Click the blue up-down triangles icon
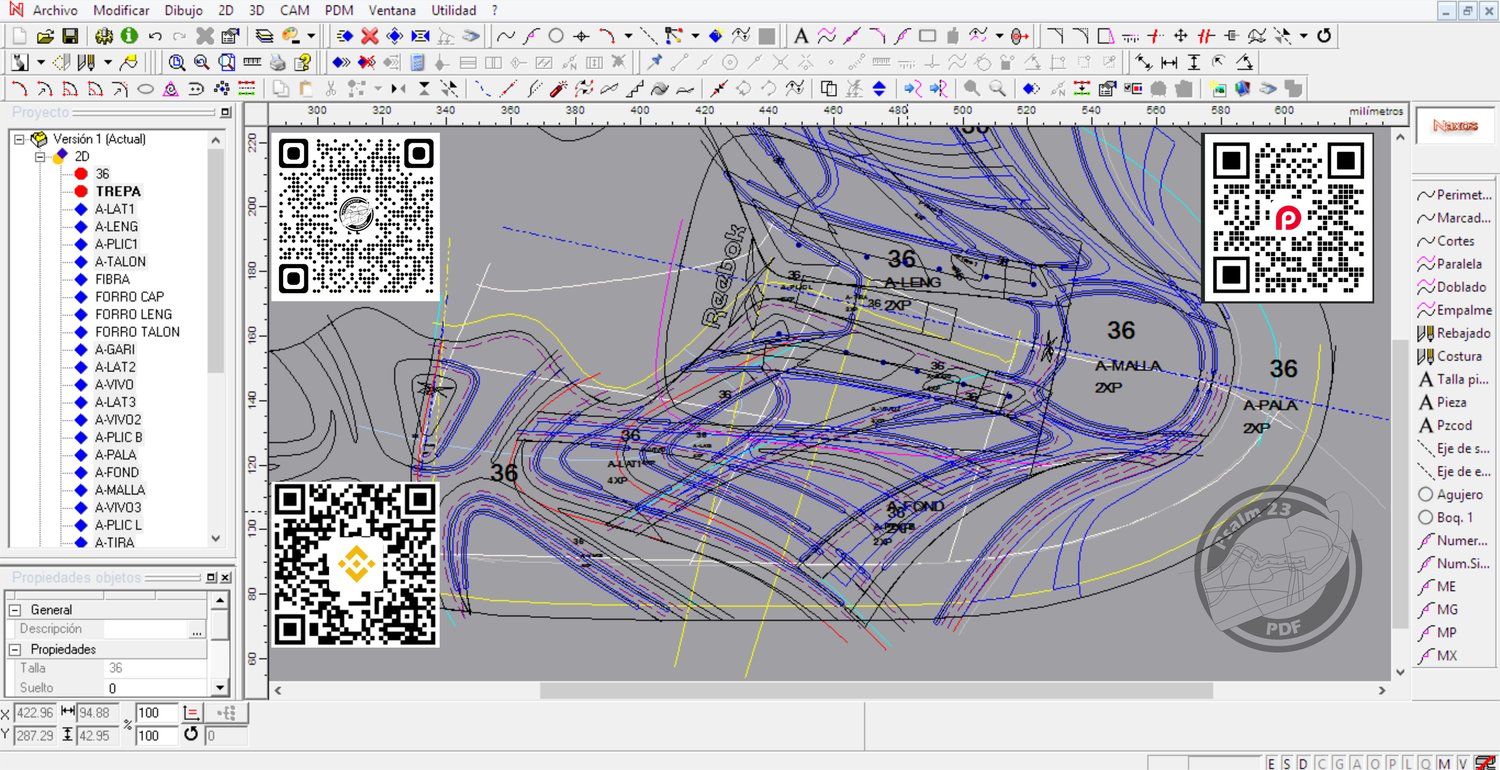 pos(879,88)
